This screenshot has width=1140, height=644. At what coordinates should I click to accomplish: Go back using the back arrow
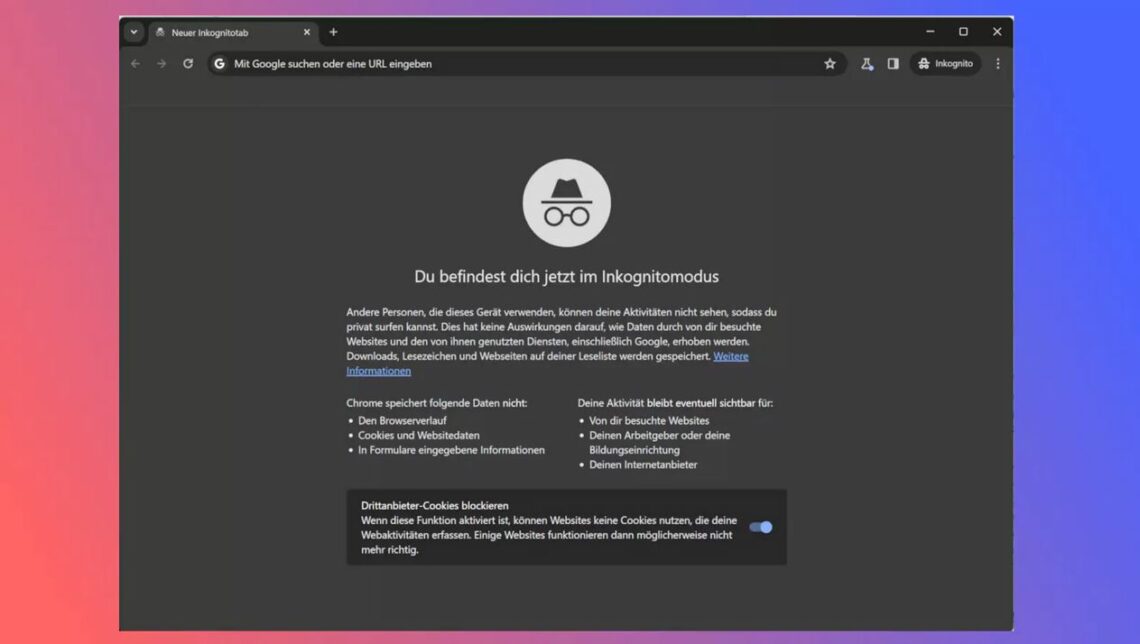point(136,64)
